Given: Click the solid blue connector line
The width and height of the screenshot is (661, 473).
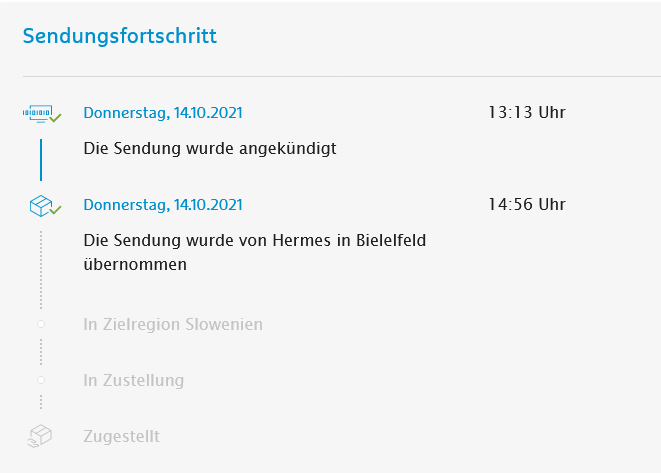Looking at the screenshot, I should (x=41, y=159).
